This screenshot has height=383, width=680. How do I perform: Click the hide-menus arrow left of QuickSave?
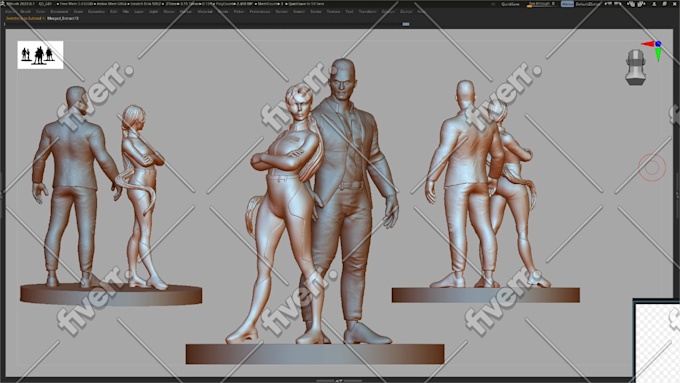point(494,4)
